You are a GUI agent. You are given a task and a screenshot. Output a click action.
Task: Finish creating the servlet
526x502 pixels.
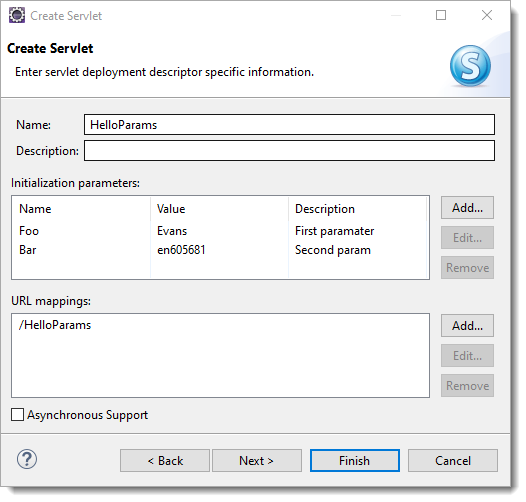pos(355,461)
